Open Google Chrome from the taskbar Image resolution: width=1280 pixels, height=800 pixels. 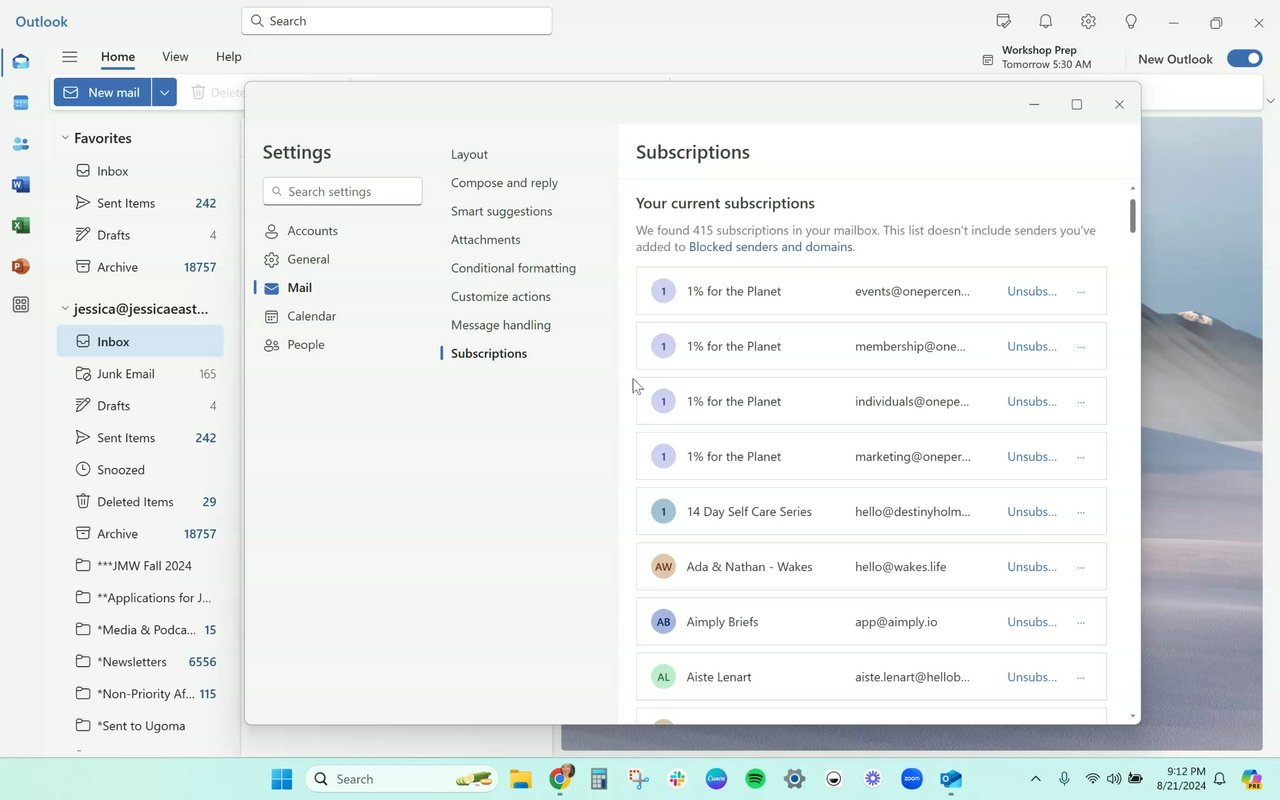pos(561,778)
